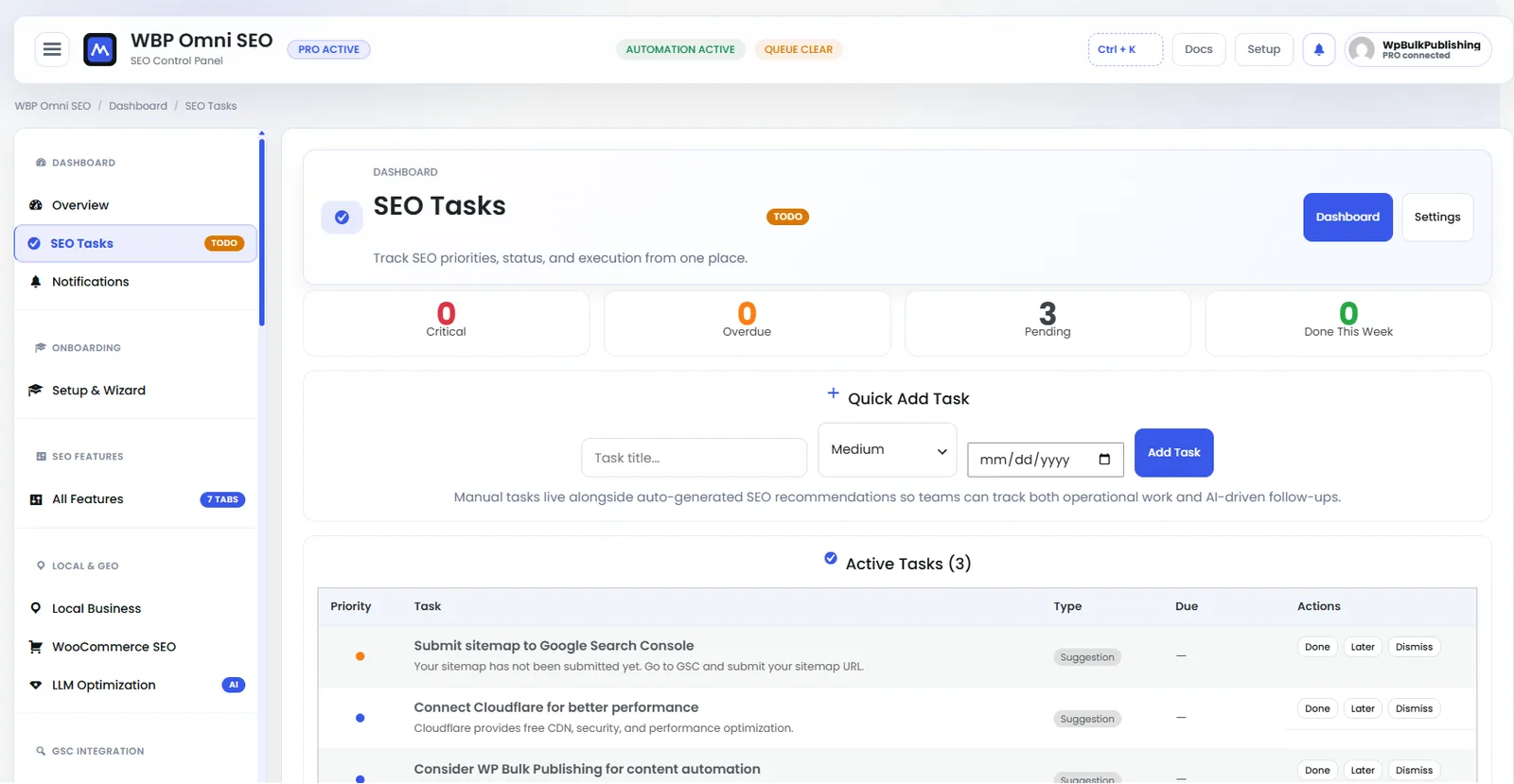Click the Local Business map pin icon

click(x=36, y=608)
